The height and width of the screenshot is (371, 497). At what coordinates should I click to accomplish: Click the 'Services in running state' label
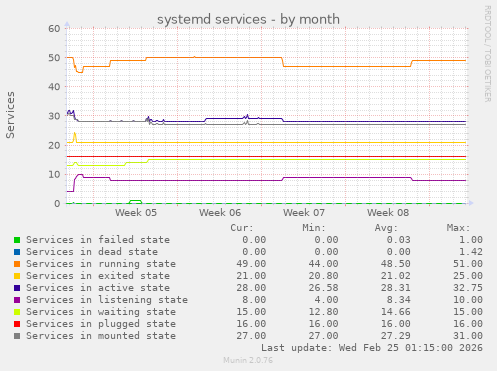click(x=101, y=264)
